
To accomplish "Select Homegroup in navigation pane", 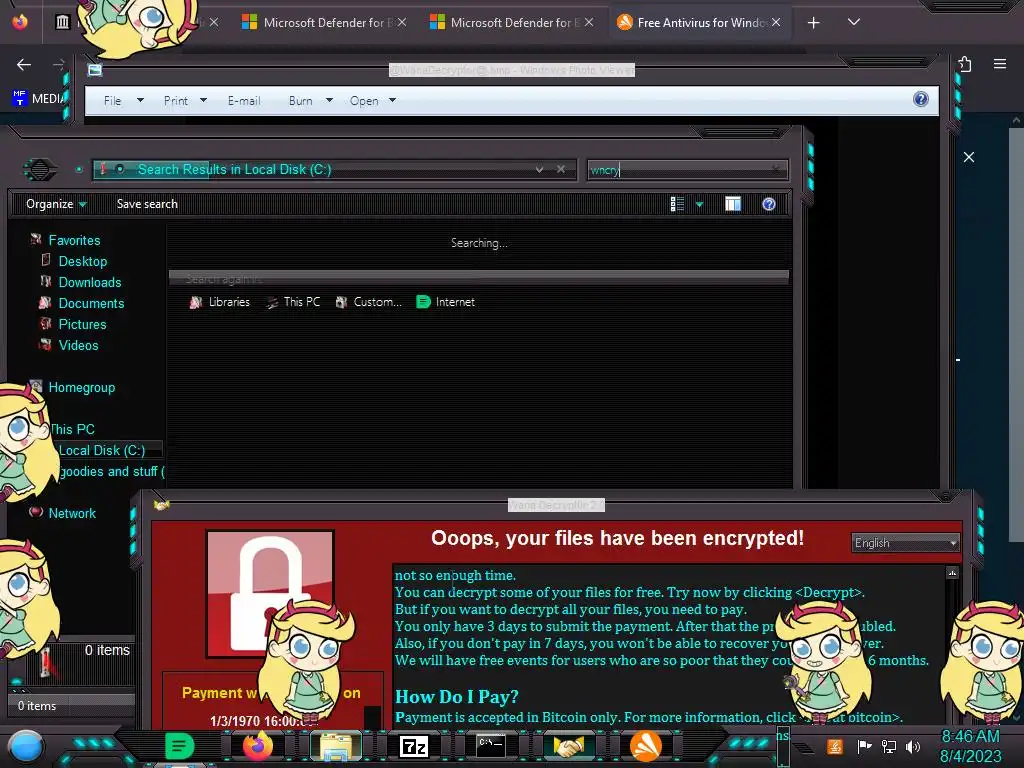I will tap(73, 387).
